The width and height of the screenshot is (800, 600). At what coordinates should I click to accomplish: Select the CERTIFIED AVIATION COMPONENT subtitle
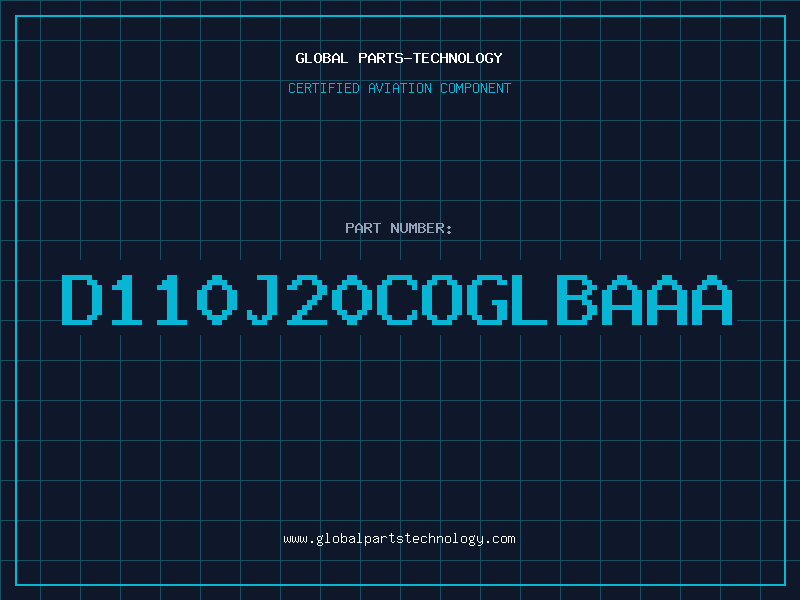click(399, 88)
